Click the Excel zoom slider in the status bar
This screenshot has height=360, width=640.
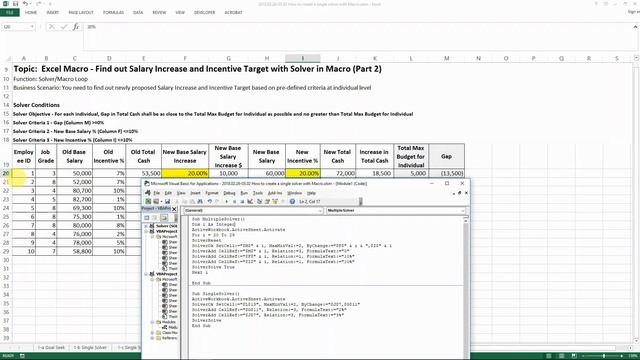coord(603,356)
